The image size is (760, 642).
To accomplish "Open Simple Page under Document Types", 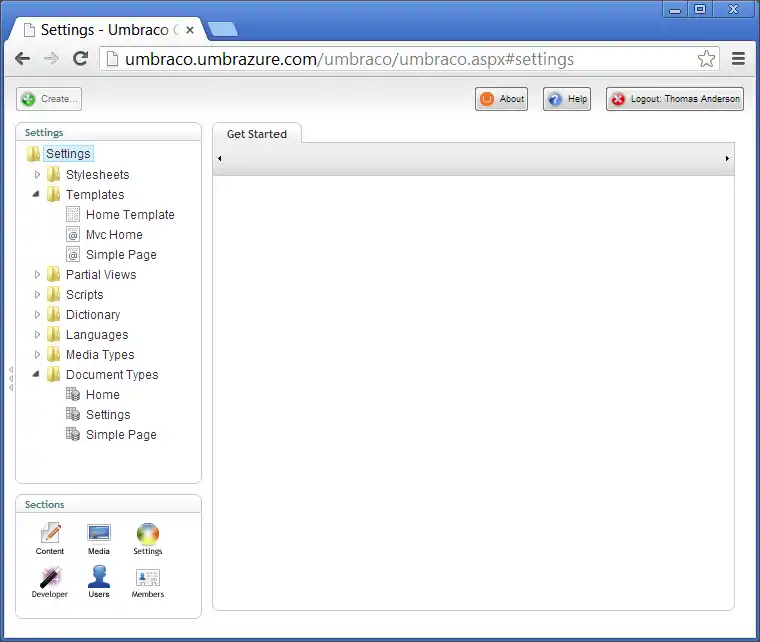I will click(x=121, y=435).
